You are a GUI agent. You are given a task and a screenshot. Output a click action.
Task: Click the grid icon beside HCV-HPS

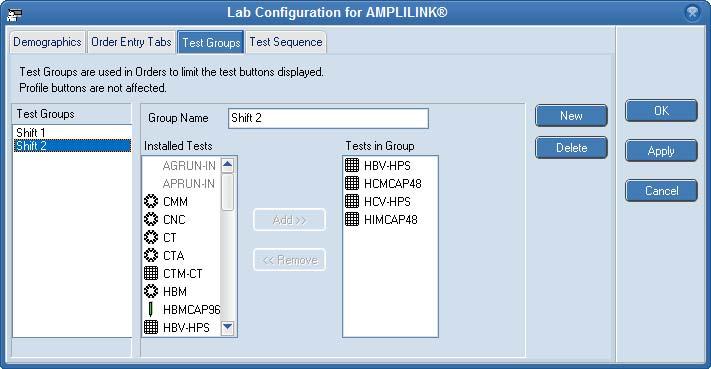point(352,201)
